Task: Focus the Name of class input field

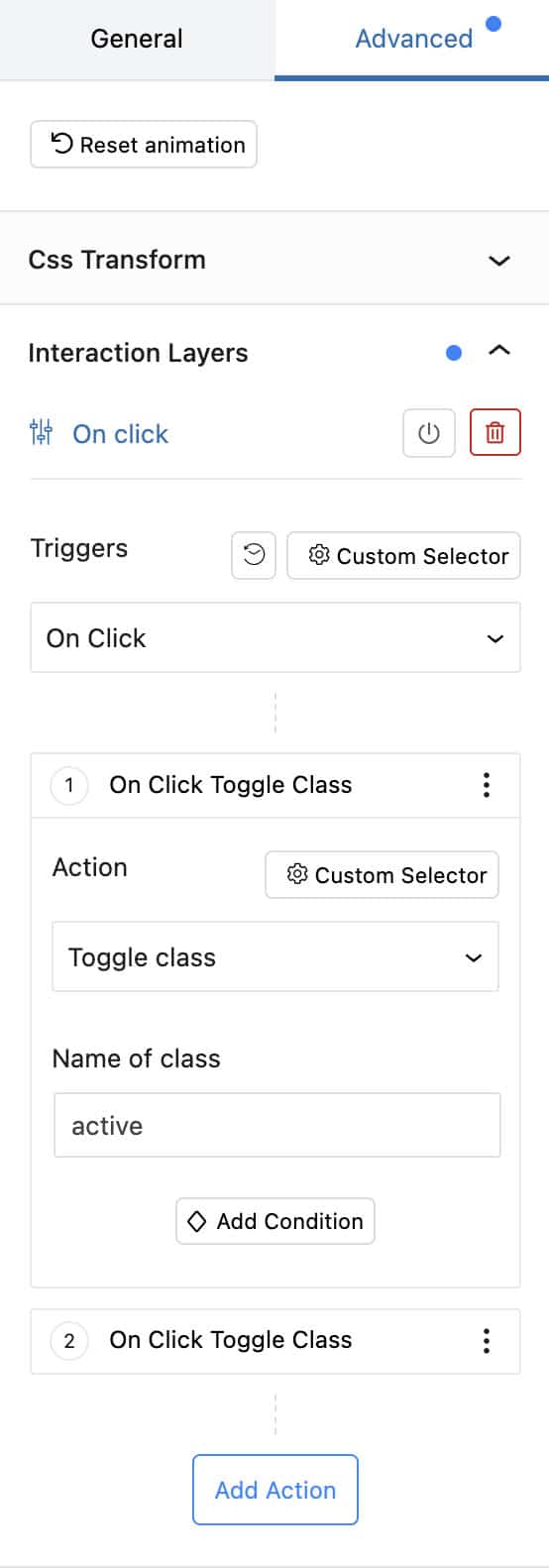Action: (276, 1125)
